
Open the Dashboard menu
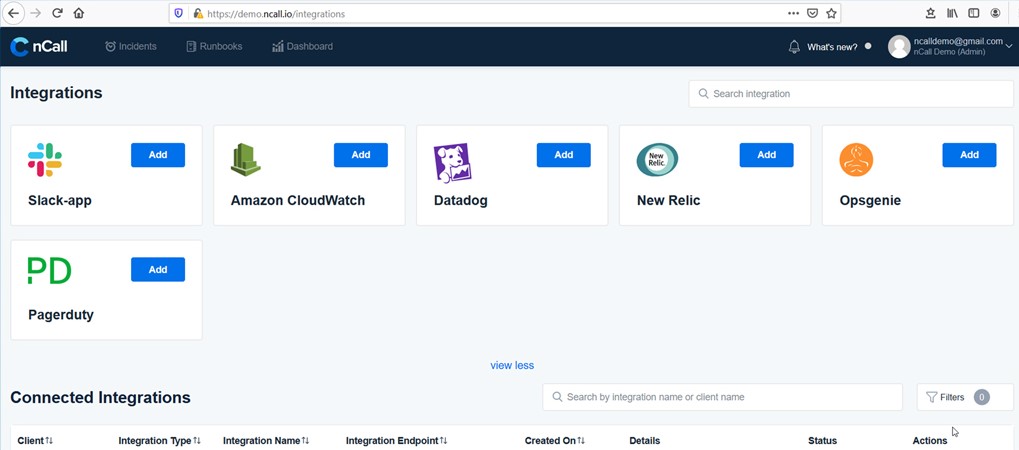click(x=302, y=46)
